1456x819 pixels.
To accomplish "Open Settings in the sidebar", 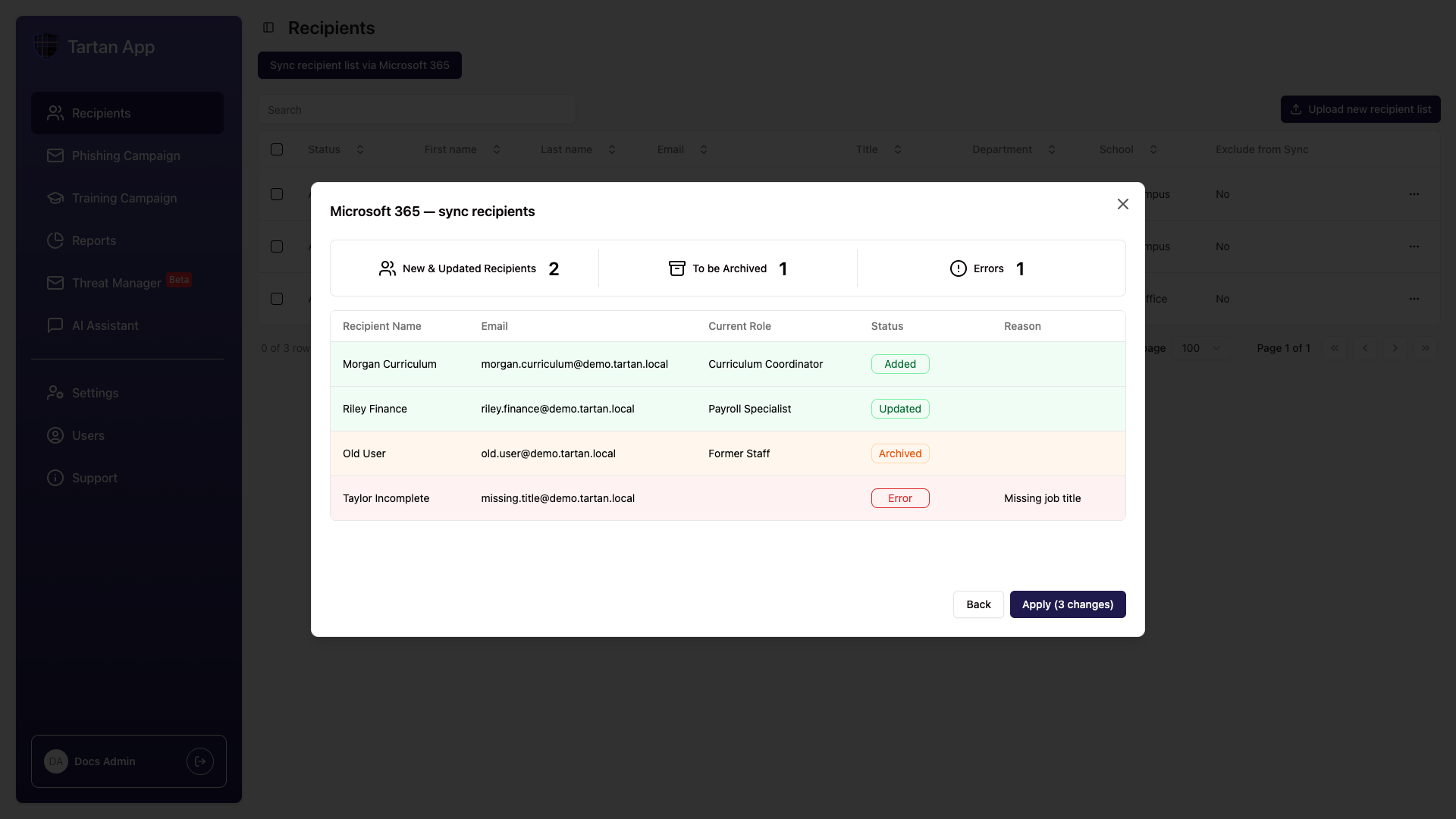I will pos(127,393).
